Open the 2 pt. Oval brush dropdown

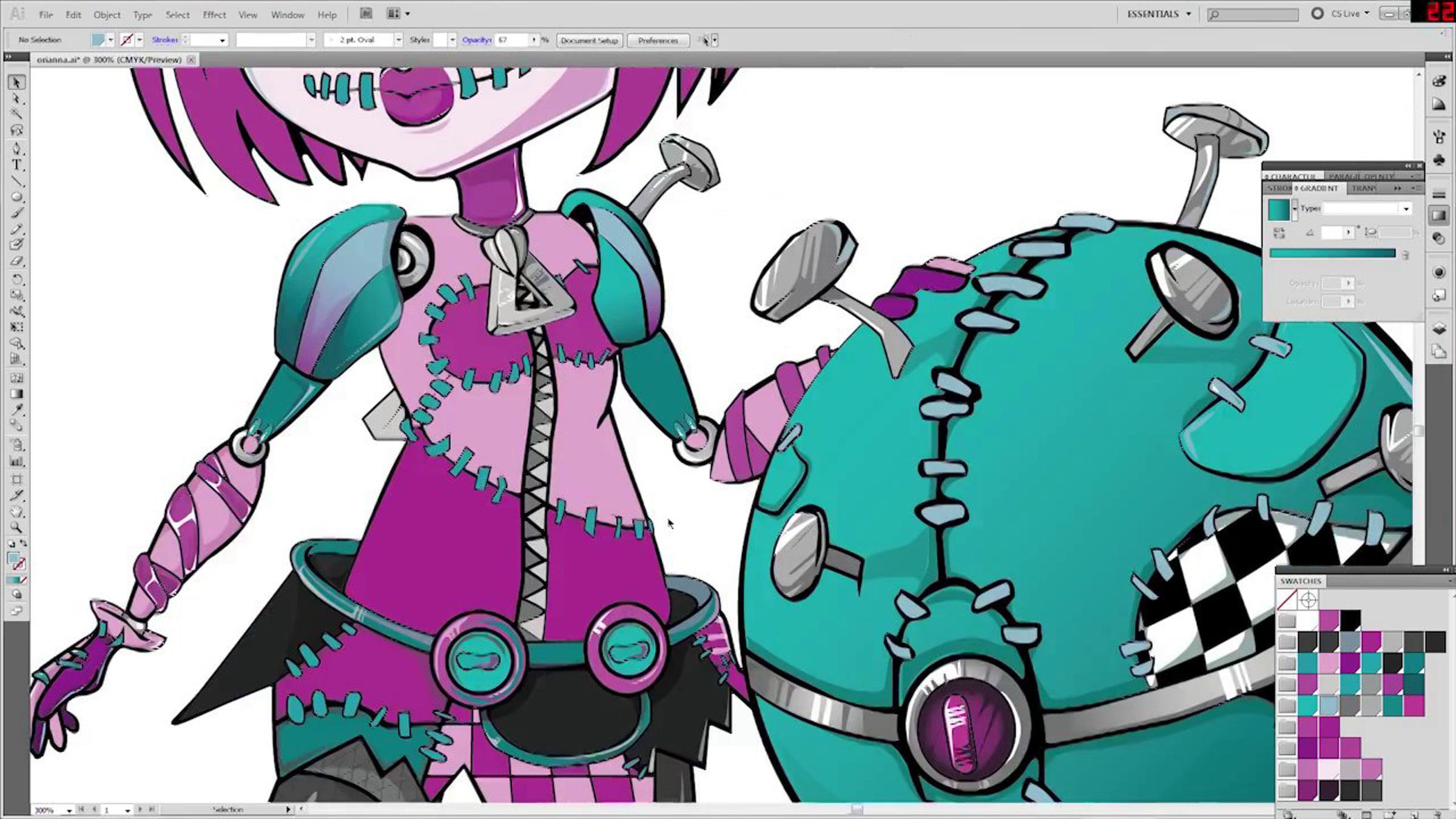point(398,40)
